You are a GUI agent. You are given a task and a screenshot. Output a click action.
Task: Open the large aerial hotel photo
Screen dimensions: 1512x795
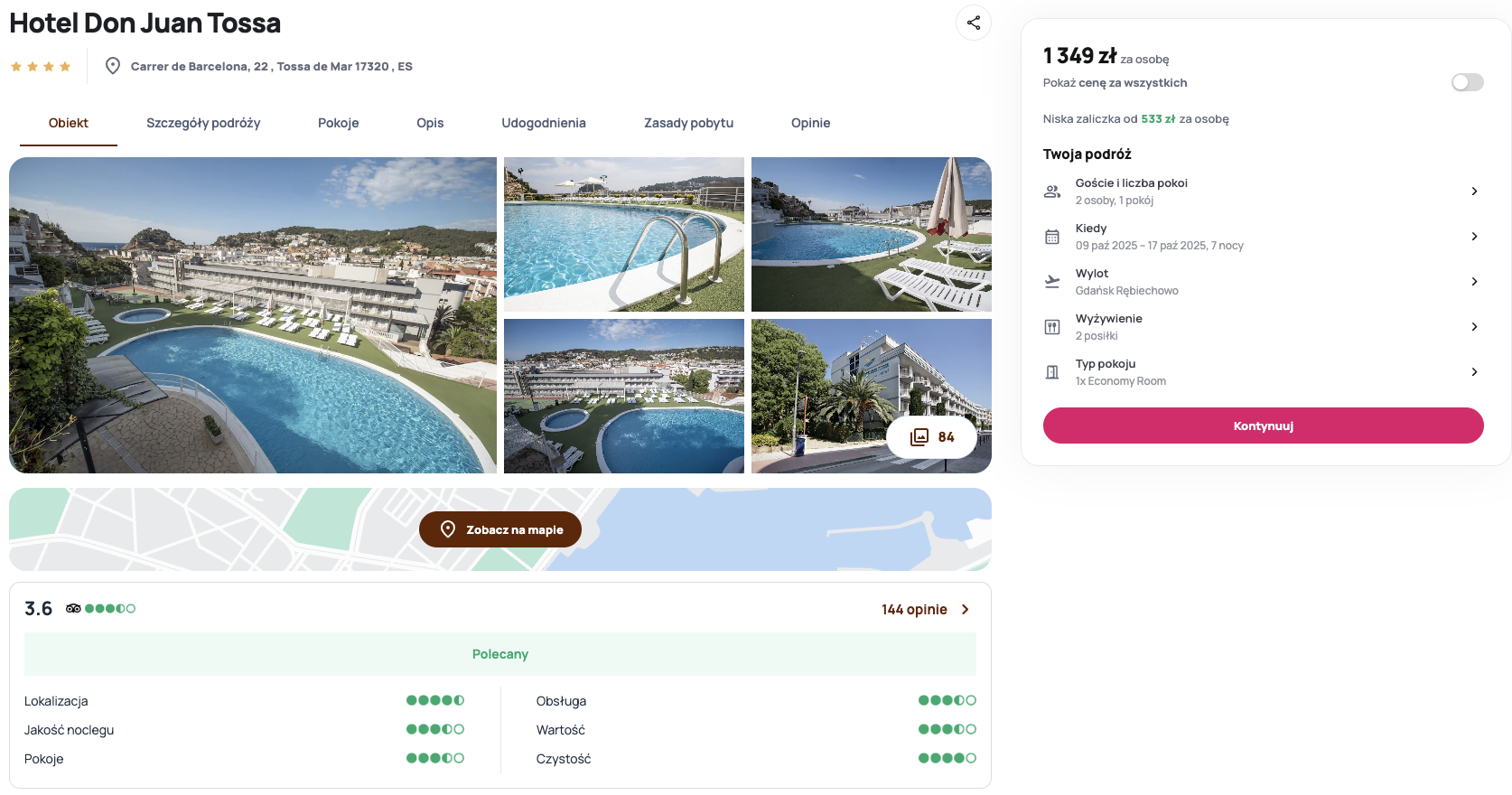[253, 315]
